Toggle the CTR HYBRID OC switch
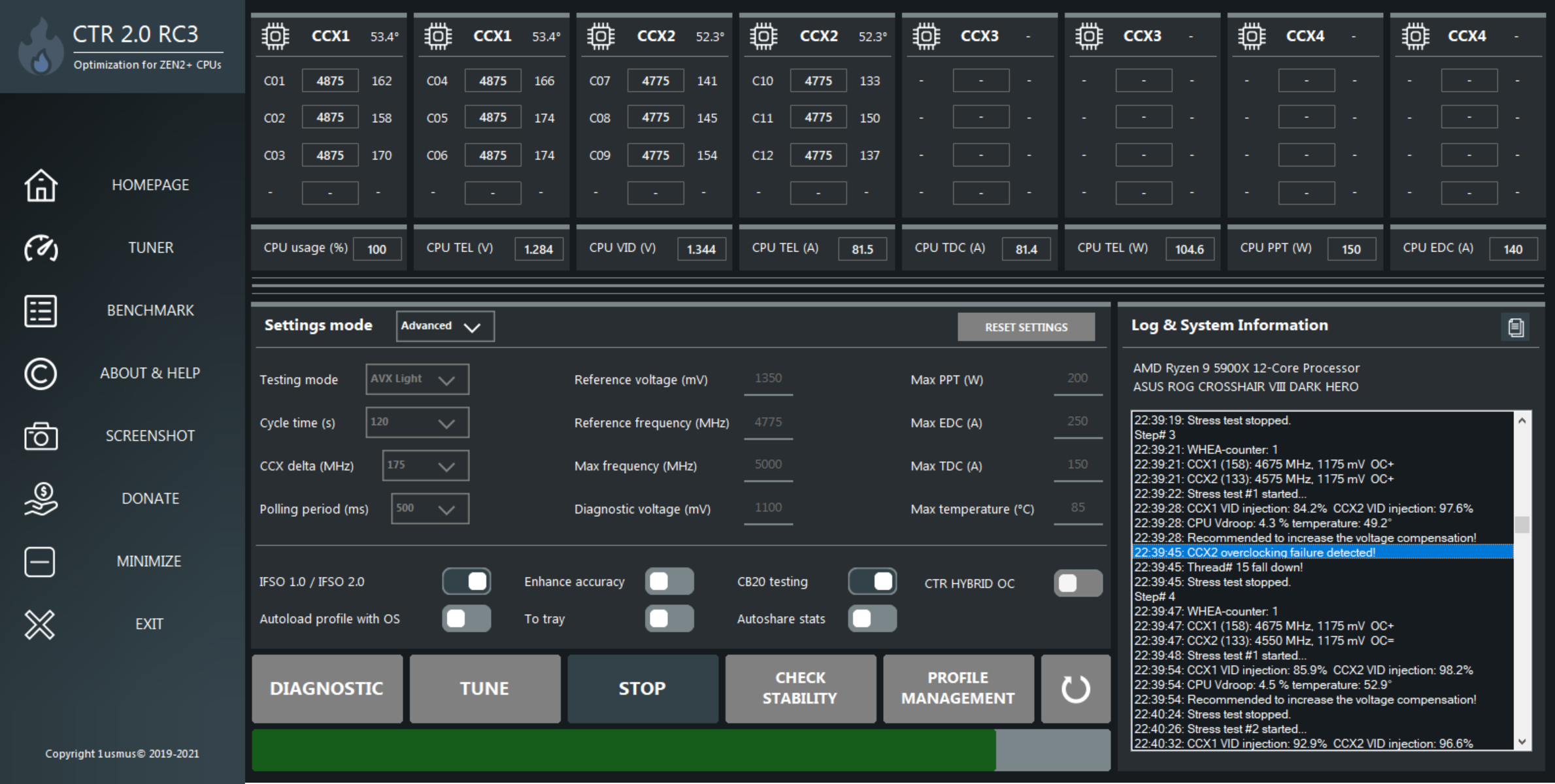Screen dimensions: 1555x784 [1077, 583]
